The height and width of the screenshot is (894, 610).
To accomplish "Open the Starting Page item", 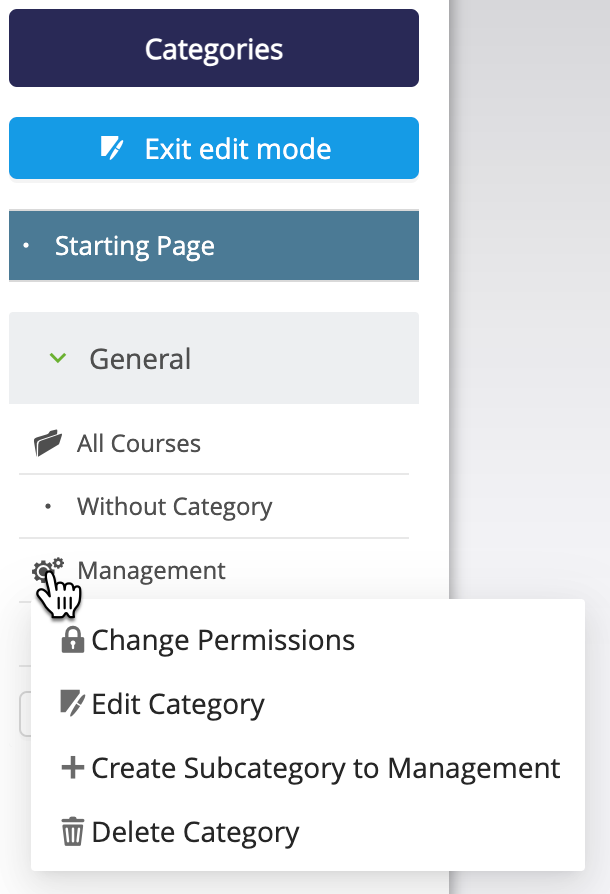I will click(135, 247).
